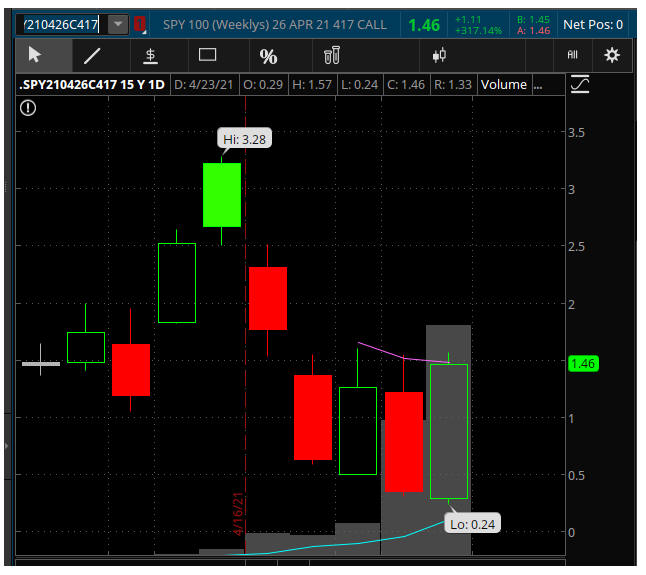Click the symbol input field 210426C417
This screenshot has width=646, height=575.
tap(61, 25)
